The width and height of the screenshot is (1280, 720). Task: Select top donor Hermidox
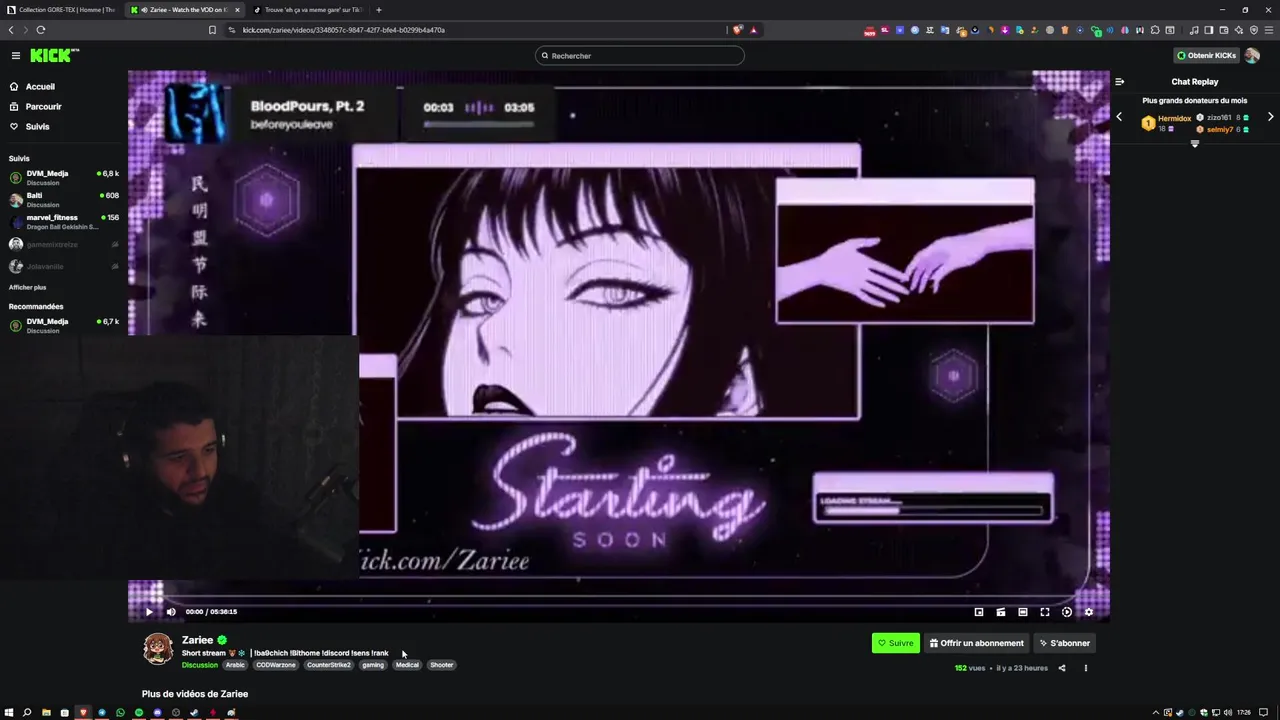(1167, 123)
